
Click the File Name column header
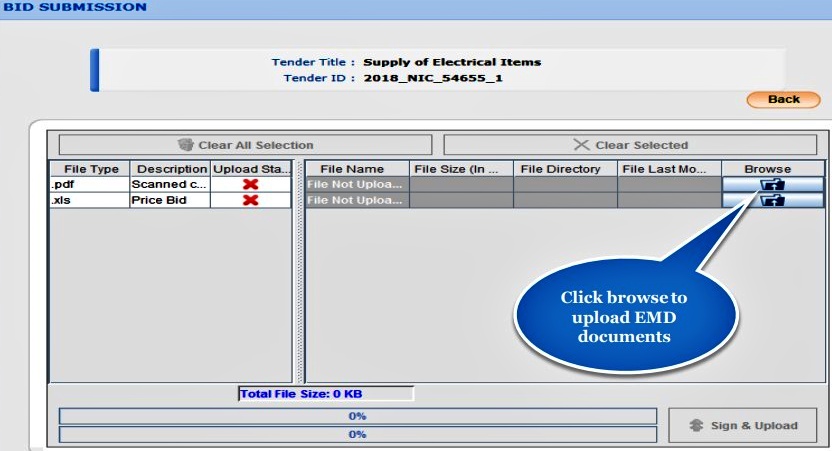pyautogui.click(x=358, y=169)
